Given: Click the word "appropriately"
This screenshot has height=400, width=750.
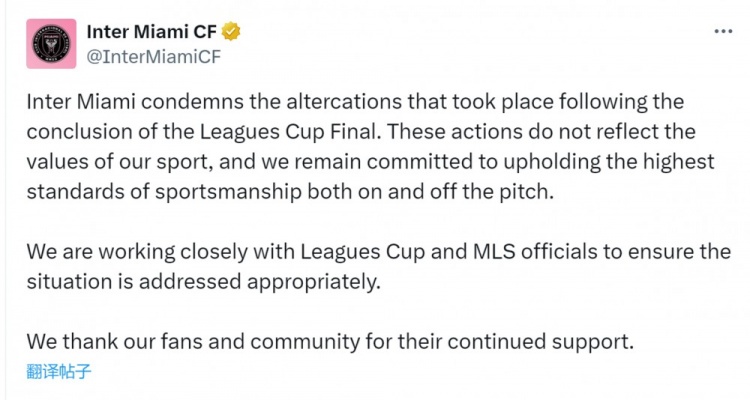Looking at the screenshot, I should [316, 281].
